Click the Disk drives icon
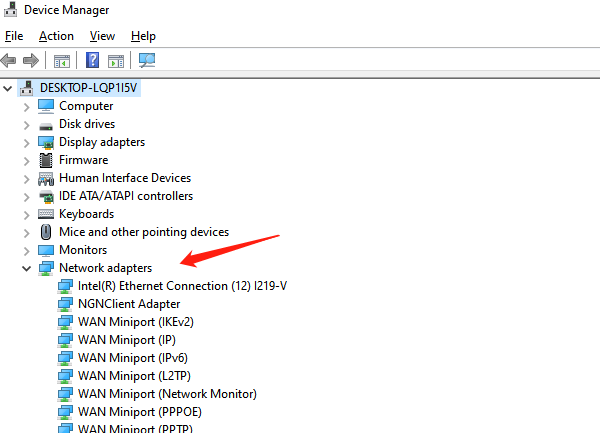Viewport: 600px width, 433px height. [x=46, y=126]
